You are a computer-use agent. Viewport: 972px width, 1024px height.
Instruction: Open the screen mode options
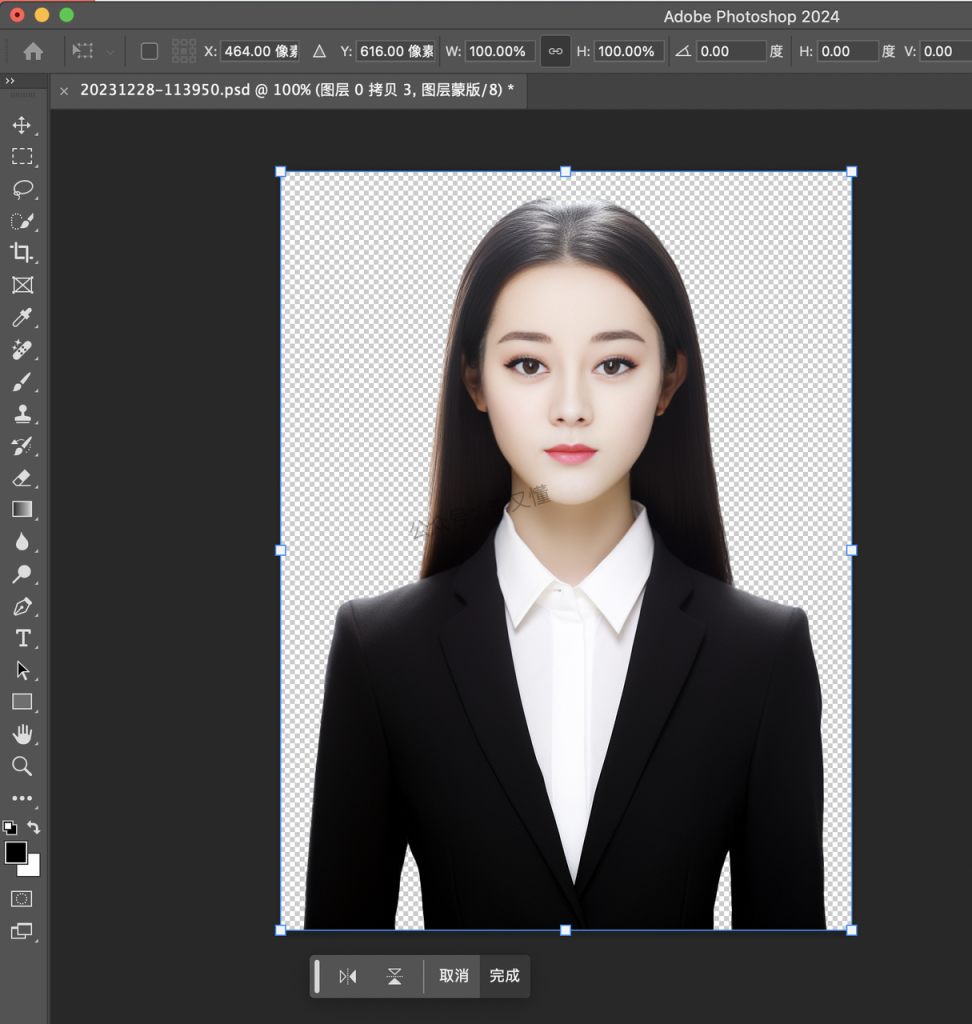pos(21,931)
